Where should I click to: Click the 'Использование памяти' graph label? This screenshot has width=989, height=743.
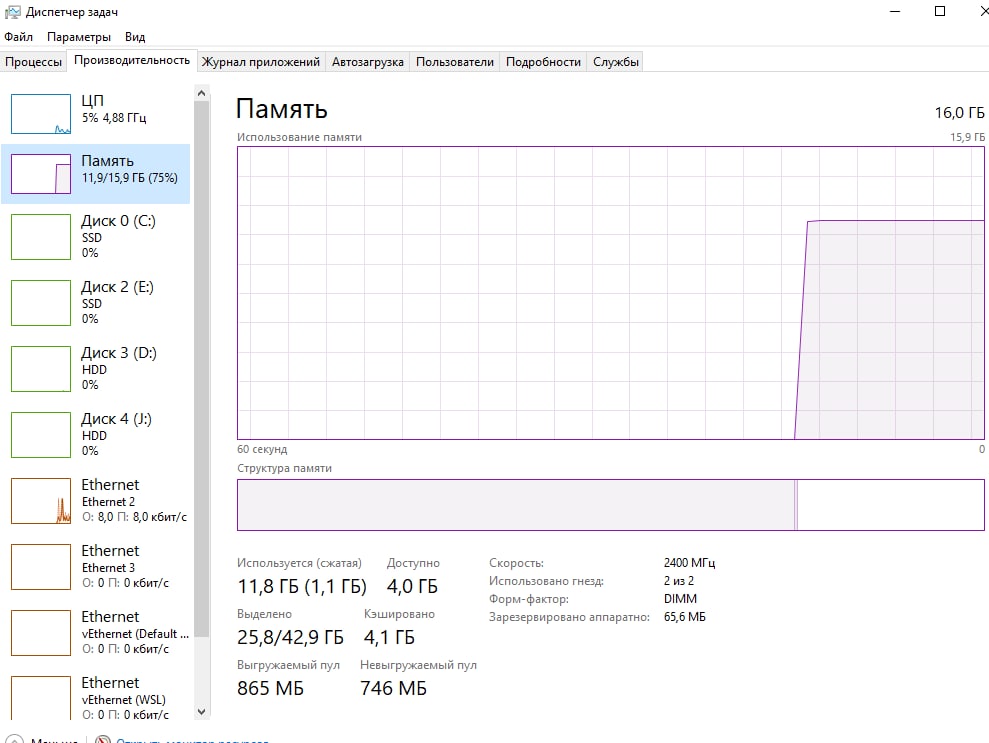coord(299,137)
